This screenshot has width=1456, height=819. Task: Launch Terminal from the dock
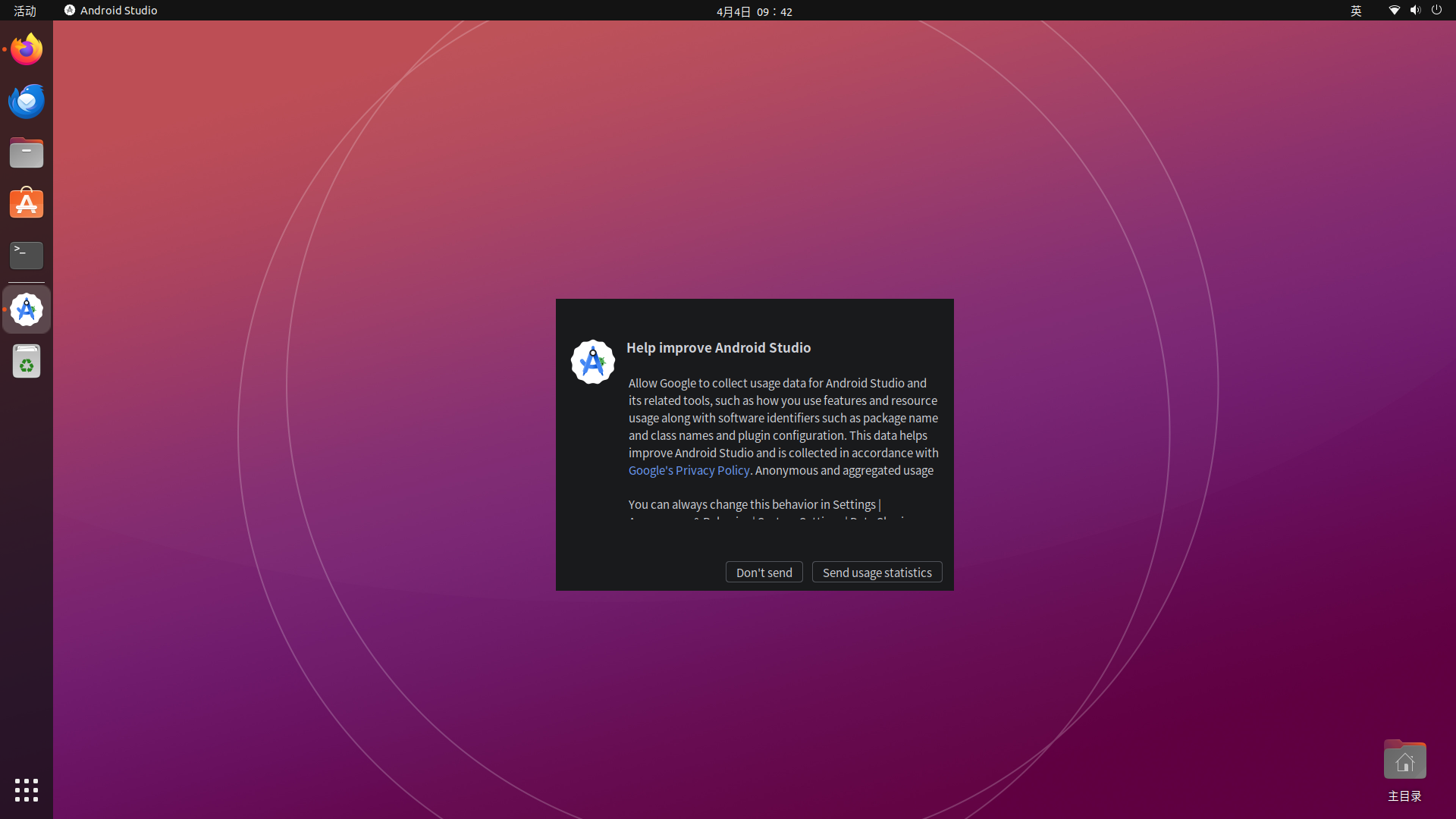(27, 256)
